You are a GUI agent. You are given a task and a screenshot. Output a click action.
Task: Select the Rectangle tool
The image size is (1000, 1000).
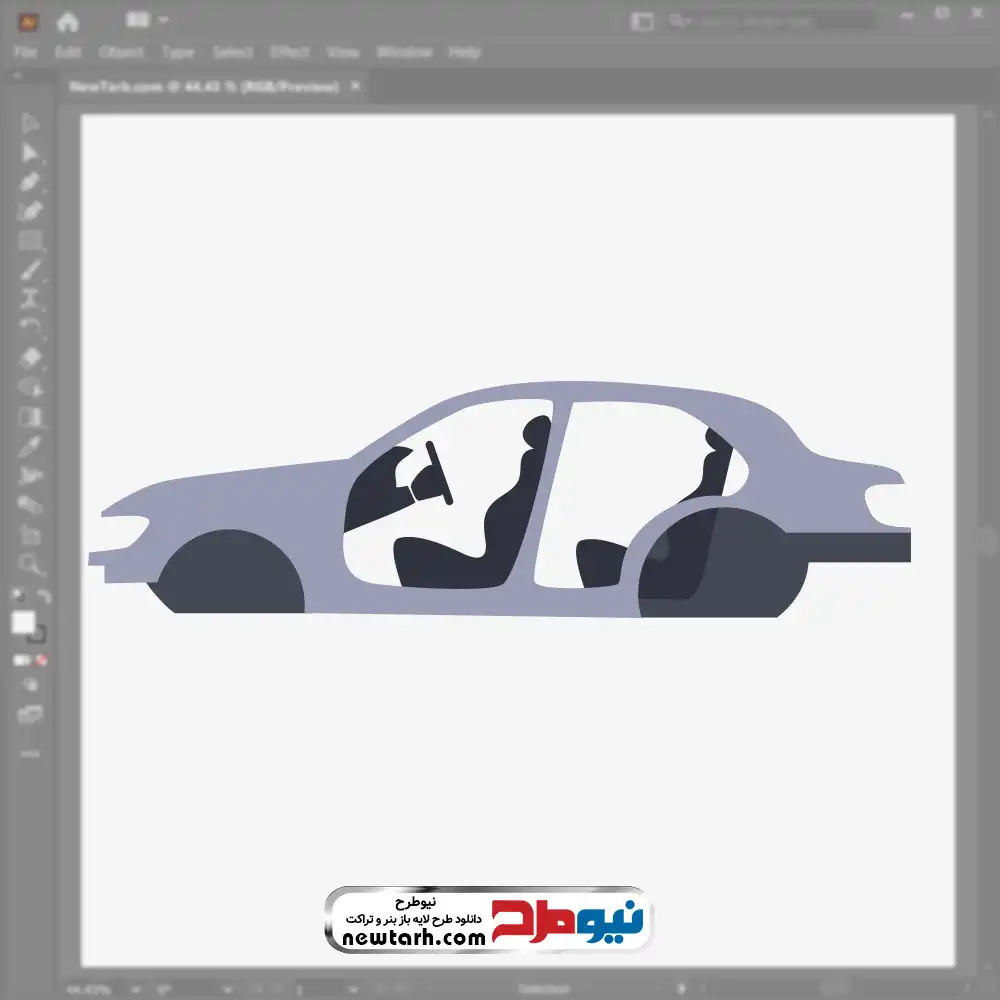(30, 240)
